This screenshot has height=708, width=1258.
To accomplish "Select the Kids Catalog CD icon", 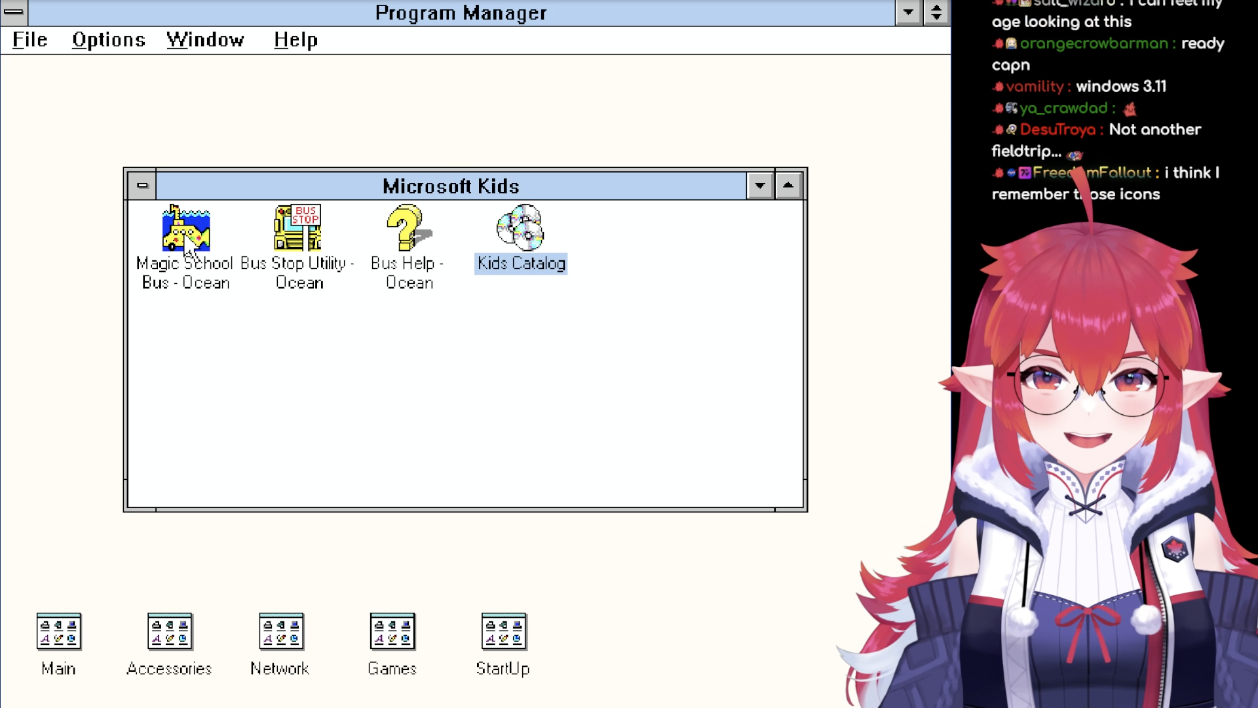I will point(521,228).
